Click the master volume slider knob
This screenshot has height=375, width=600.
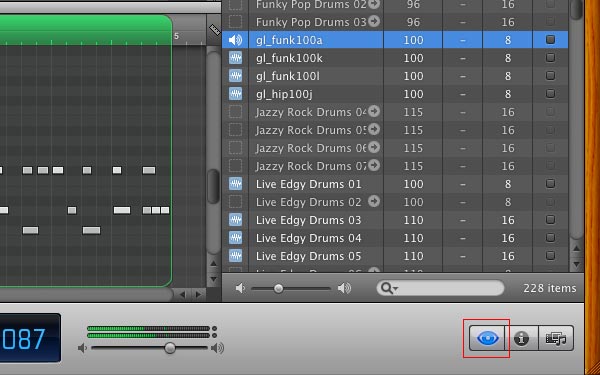pyautogui.click(x=170, y=348)
